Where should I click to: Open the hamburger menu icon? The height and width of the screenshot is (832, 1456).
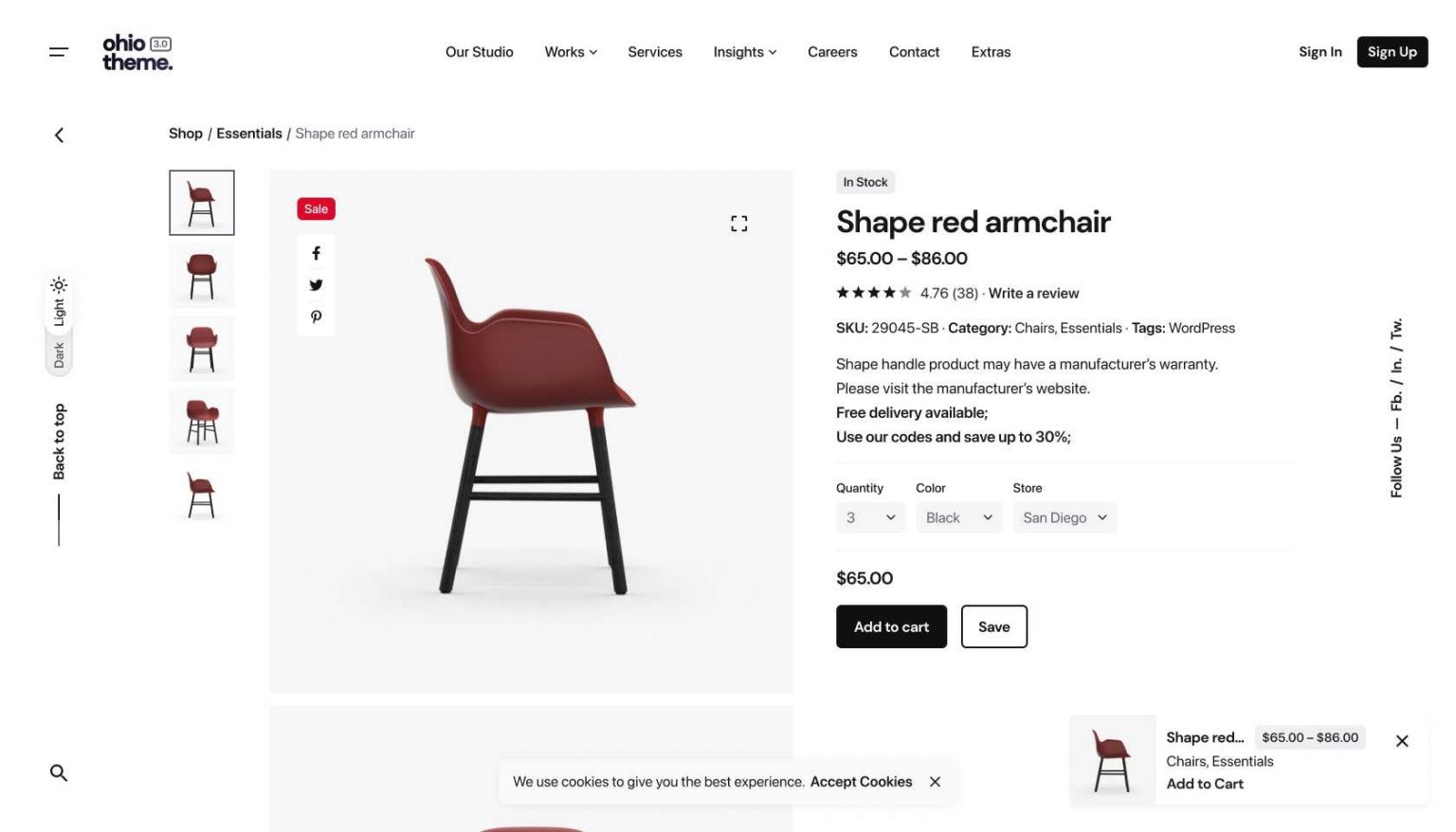pyautogui.click(x=59, y=52)
